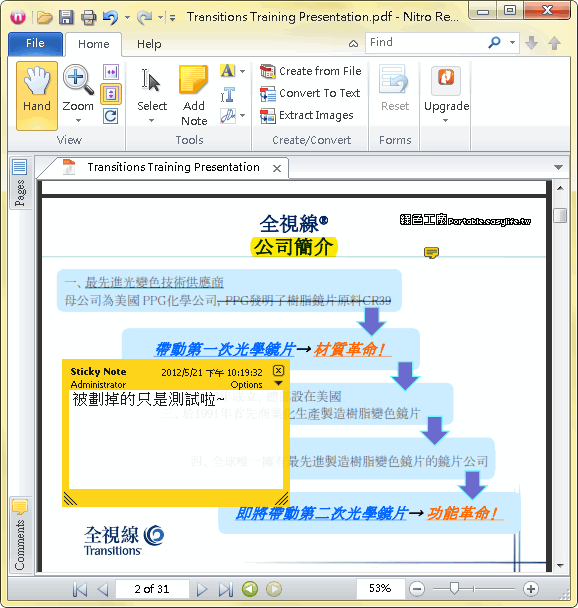
Task: Save the document with floppy icon
Action: 66,17
